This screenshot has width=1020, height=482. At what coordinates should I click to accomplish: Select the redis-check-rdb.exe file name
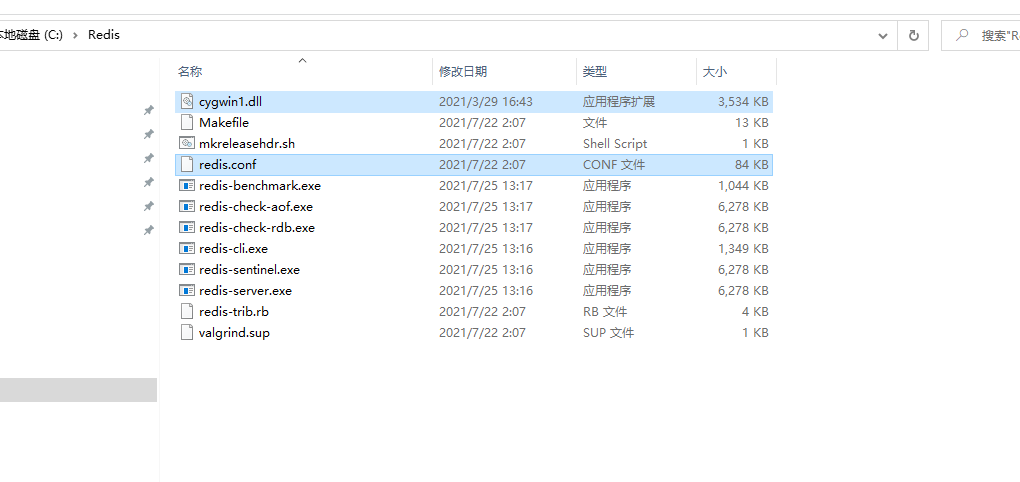257,227
